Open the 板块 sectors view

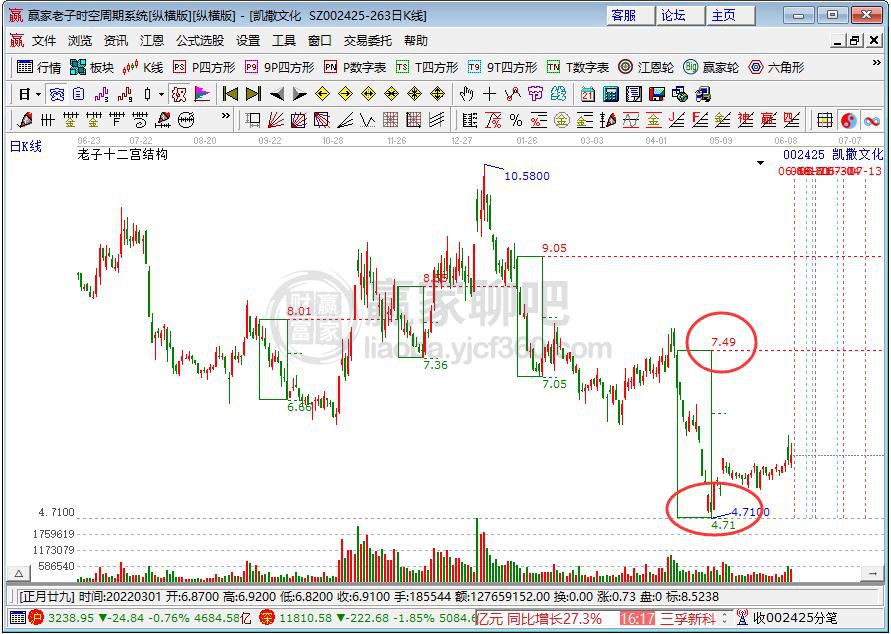tap(91, 68)
